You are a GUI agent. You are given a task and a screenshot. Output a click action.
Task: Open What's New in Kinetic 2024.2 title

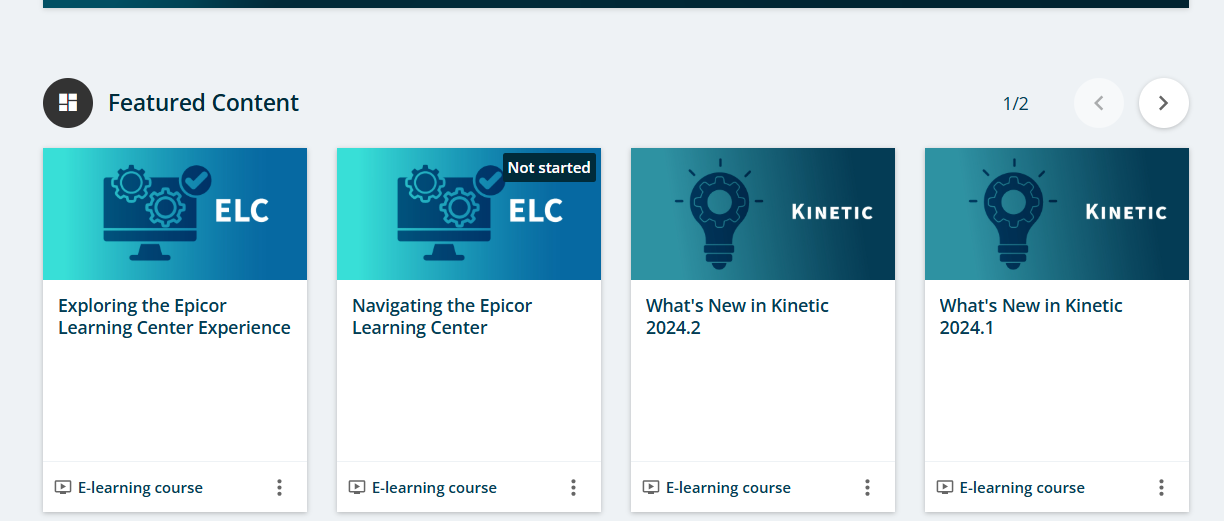[737, 316]
